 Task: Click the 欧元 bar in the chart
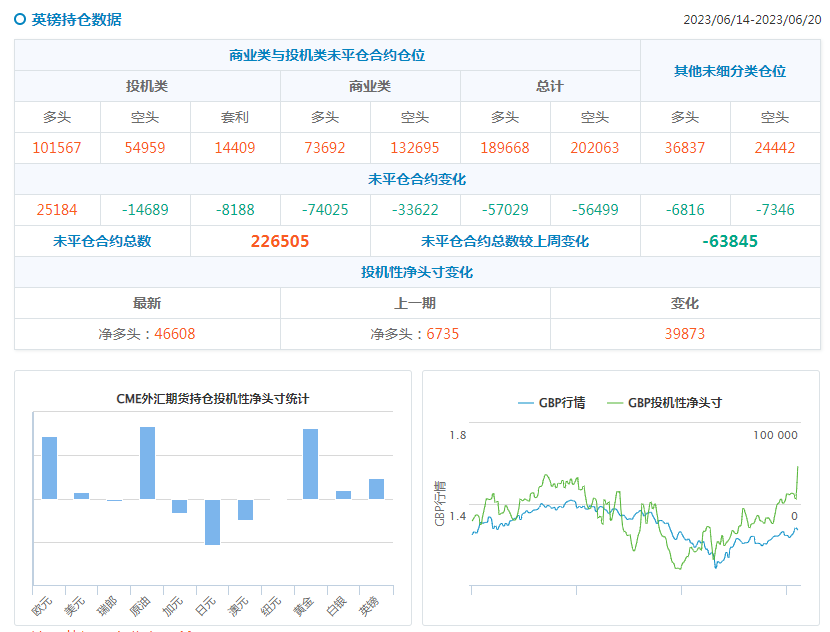coord(49,467)
